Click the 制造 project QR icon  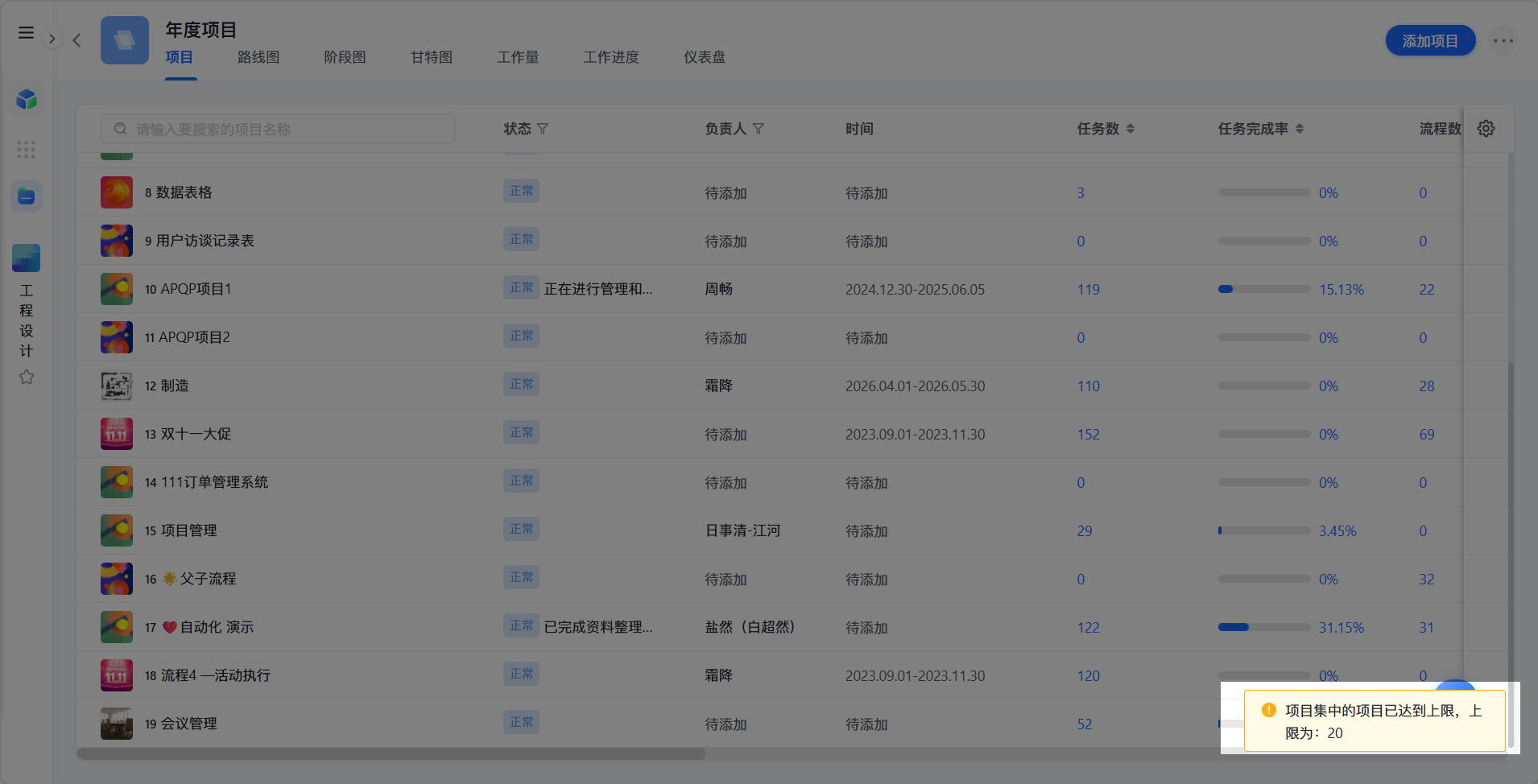(x=117, y=386)
